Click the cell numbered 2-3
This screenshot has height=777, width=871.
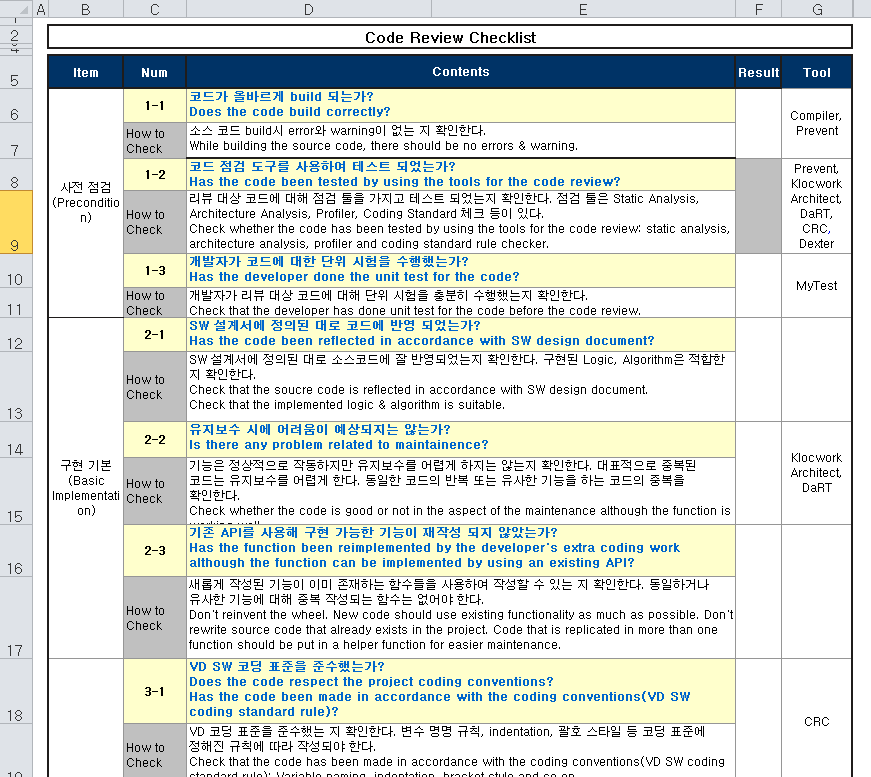point(154,550)
